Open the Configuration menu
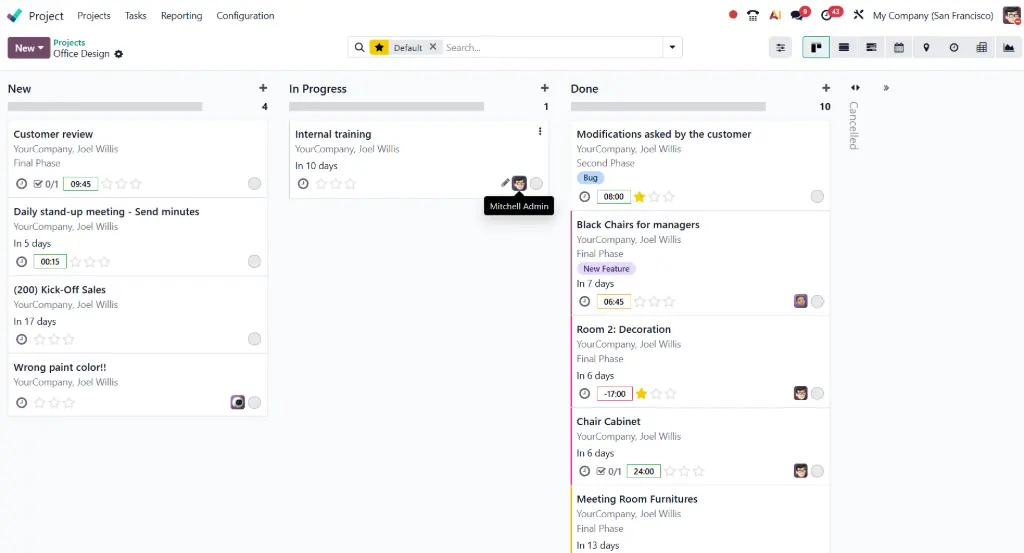 (x=246, y=16)
